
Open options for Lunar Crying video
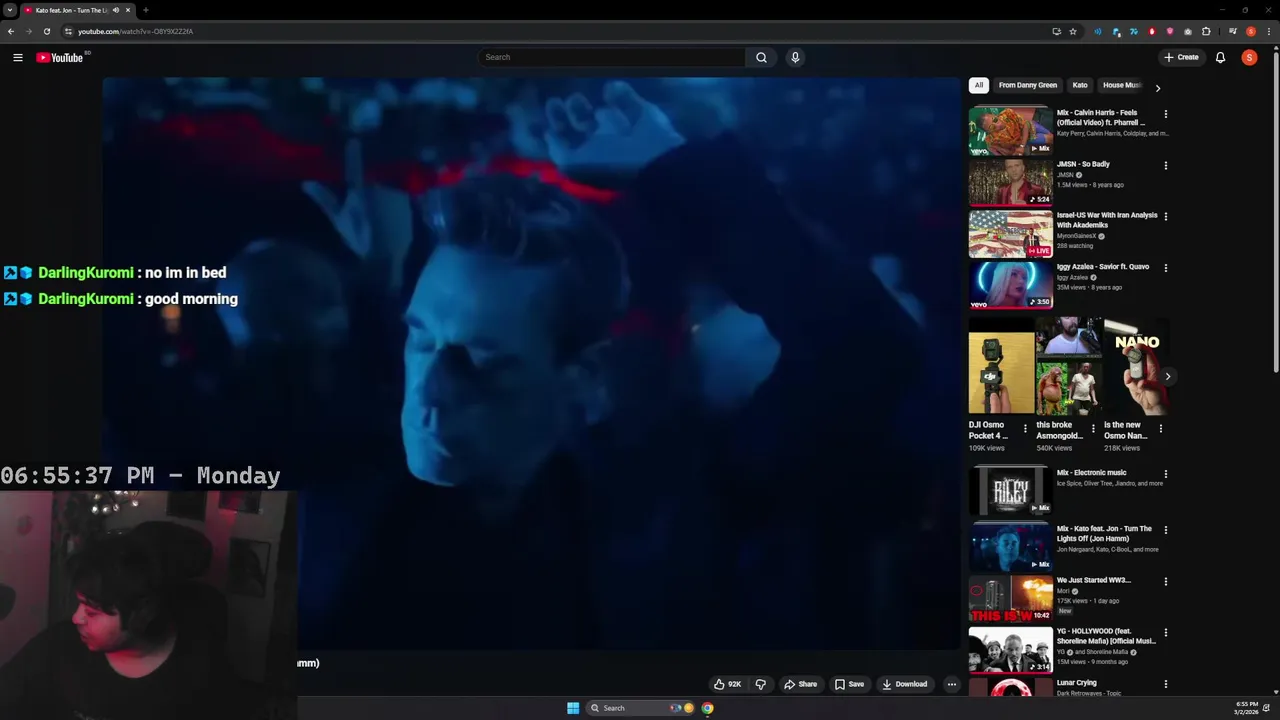point(1165,684)
